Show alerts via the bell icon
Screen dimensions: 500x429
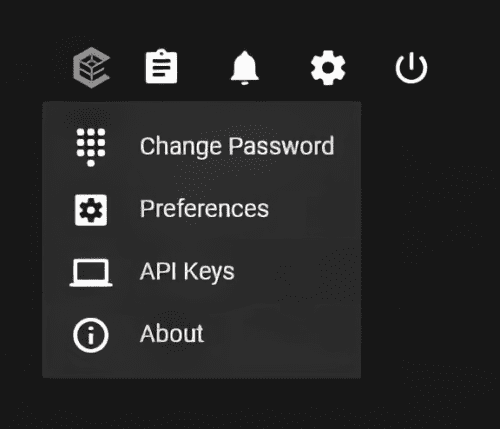click(x=245, y=68)
